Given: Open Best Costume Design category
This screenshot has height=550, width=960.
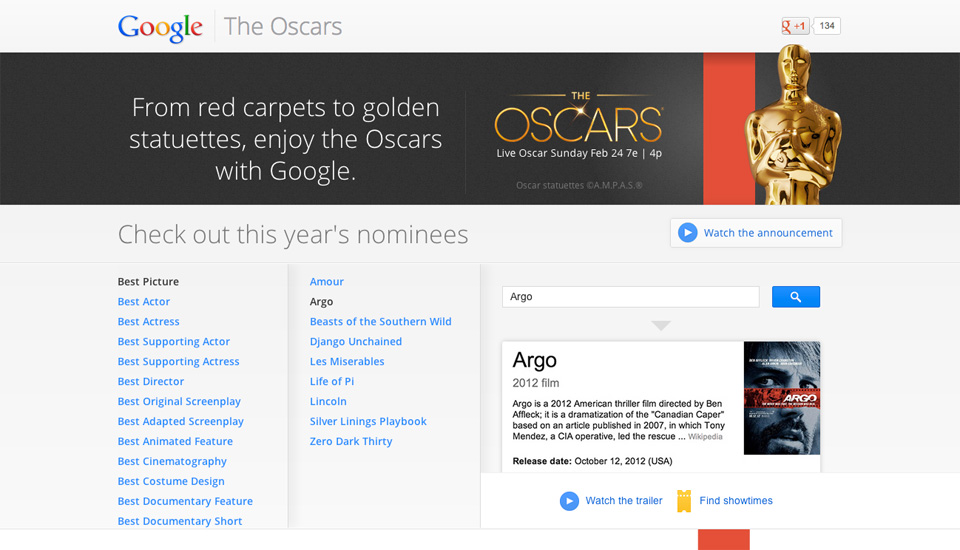Looking at the screenshot, I should (171, 481).
